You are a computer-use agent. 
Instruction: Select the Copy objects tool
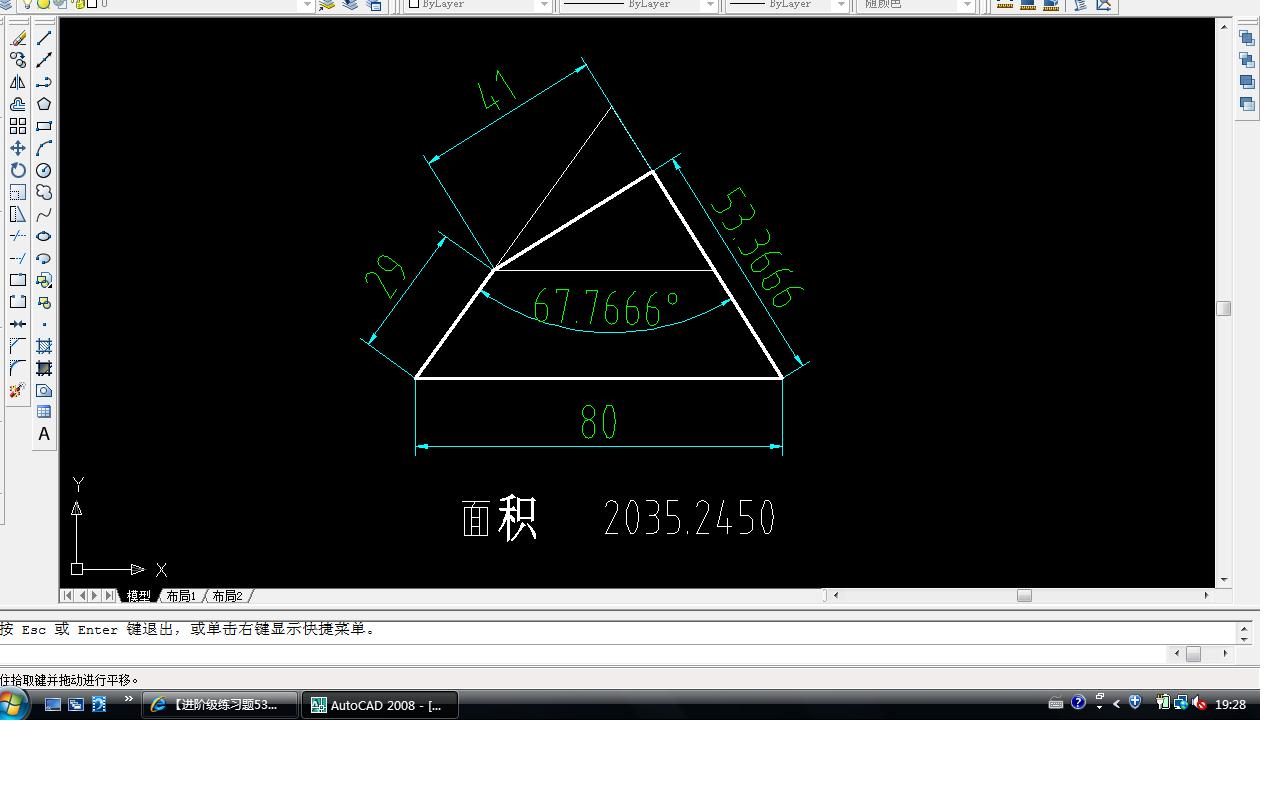[18, 60]
